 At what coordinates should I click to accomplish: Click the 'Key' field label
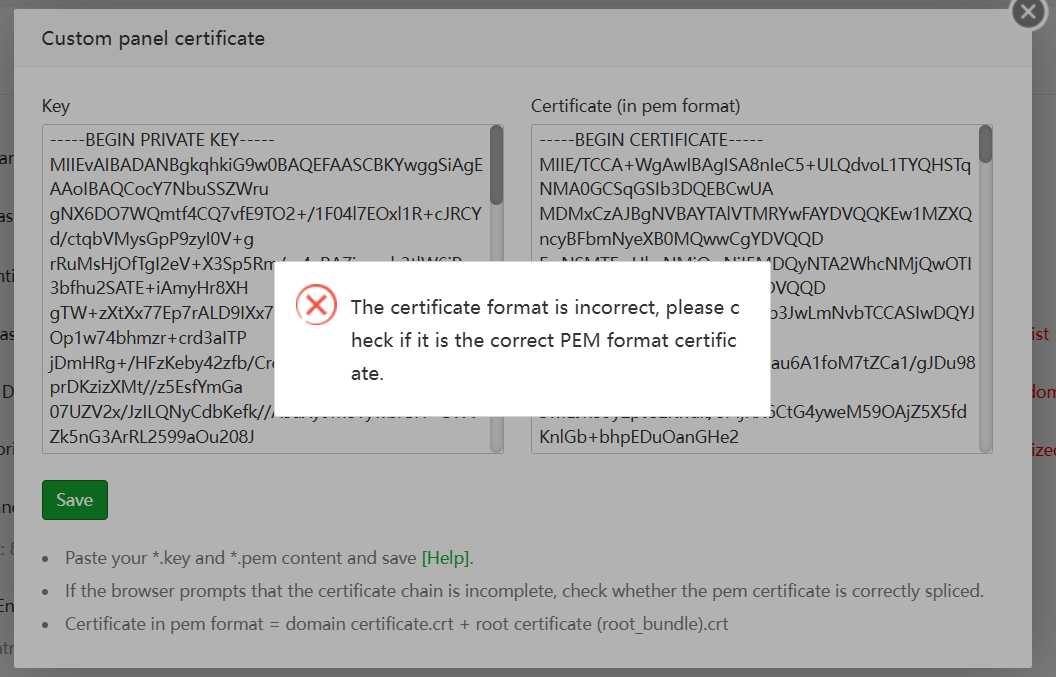[x=56, y=106]
